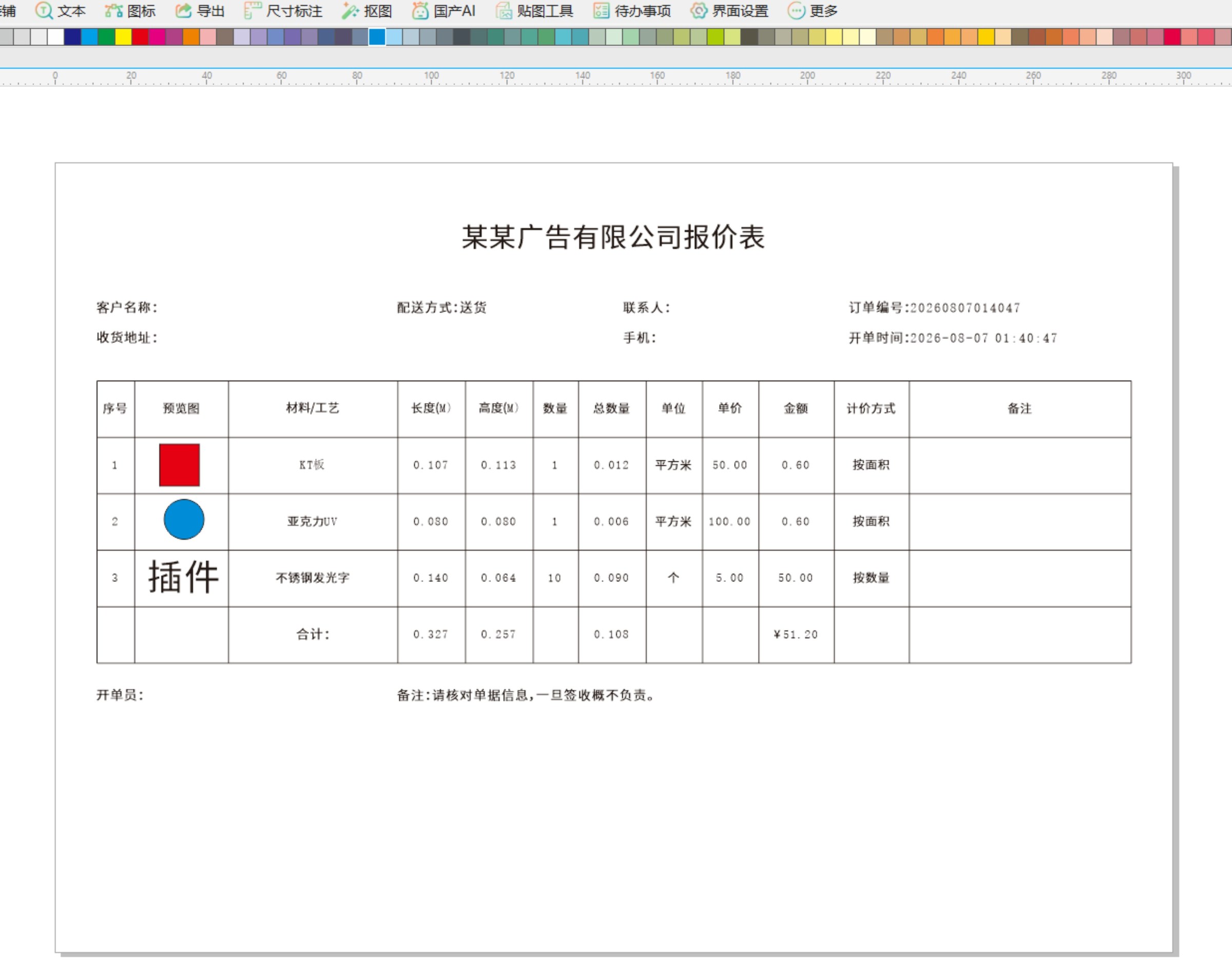Click the 不锈钢发光字 material cell
Viewport: 1232px width, 965px height.
(x=313, y=578)
